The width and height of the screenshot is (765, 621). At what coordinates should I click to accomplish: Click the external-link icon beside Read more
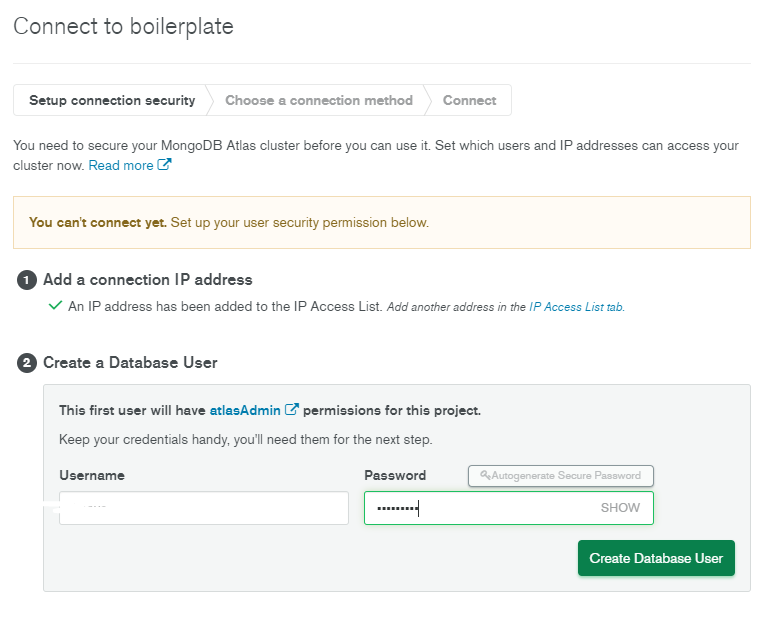coord(165,165)
